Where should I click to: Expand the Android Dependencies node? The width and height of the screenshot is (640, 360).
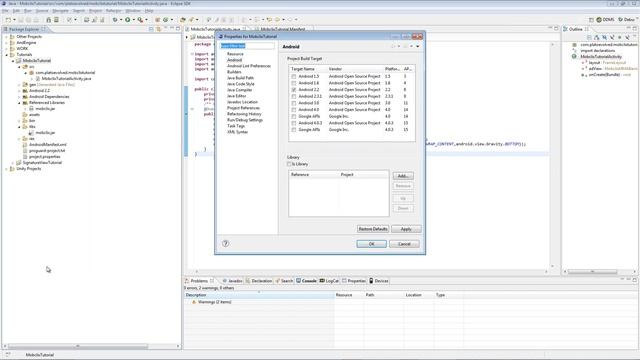tap(19, 97)
